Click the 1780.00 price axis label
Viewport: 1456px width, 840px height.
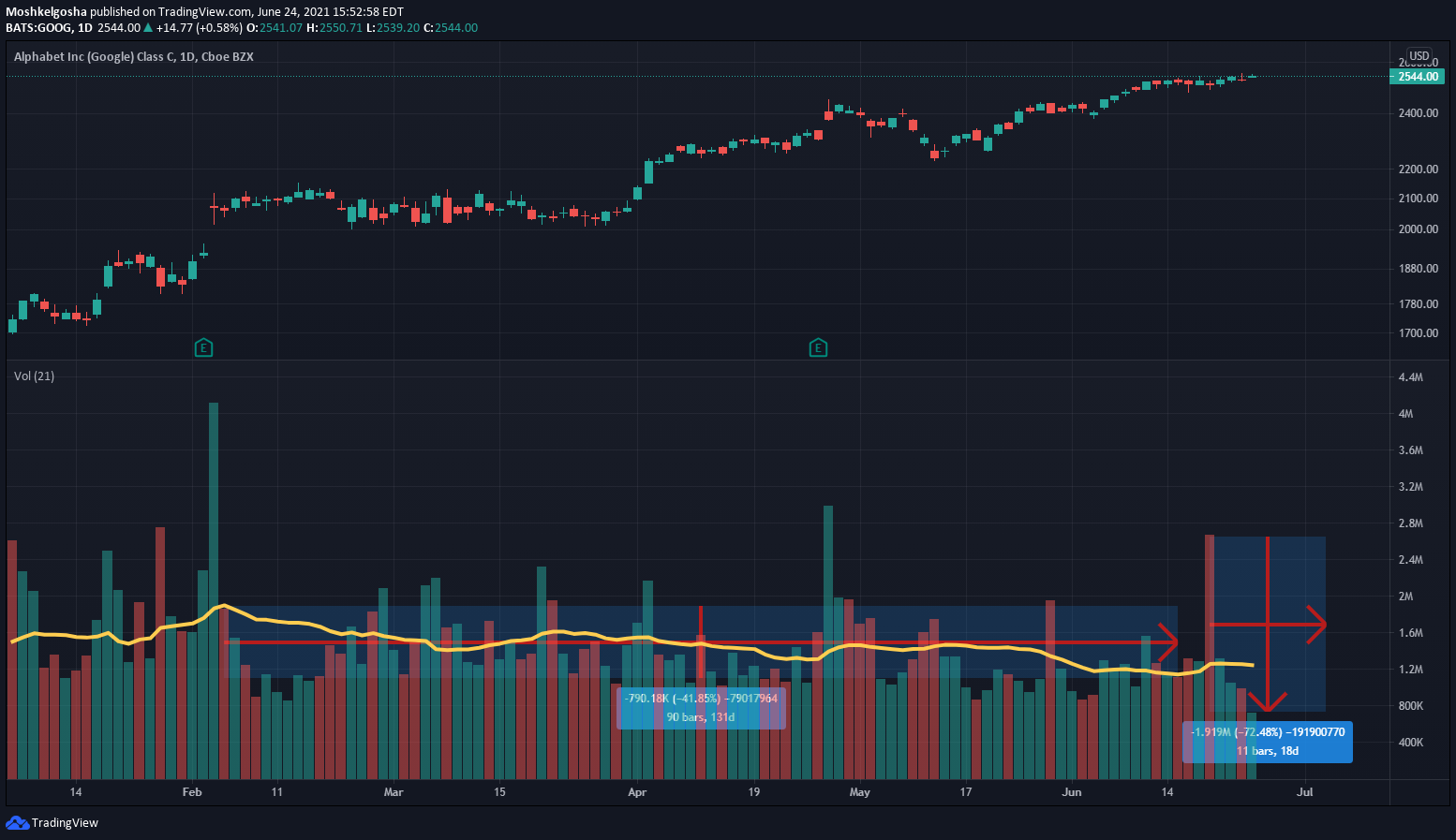tap(1418, 304)
